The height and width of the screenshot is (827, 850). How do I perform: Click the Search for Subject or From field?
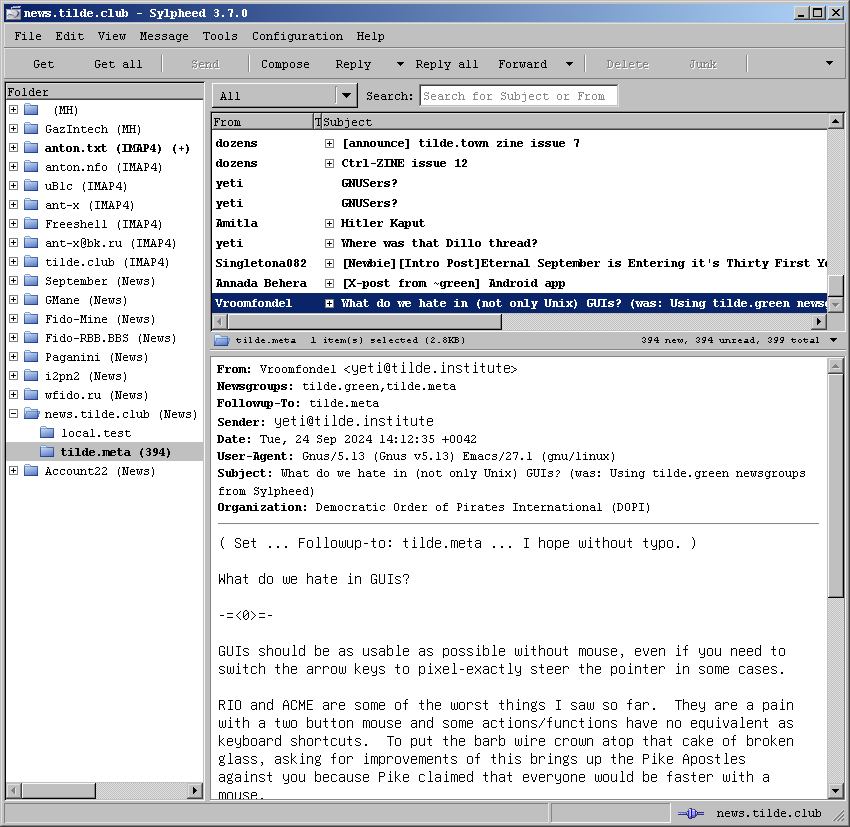(x=518, y=96)
